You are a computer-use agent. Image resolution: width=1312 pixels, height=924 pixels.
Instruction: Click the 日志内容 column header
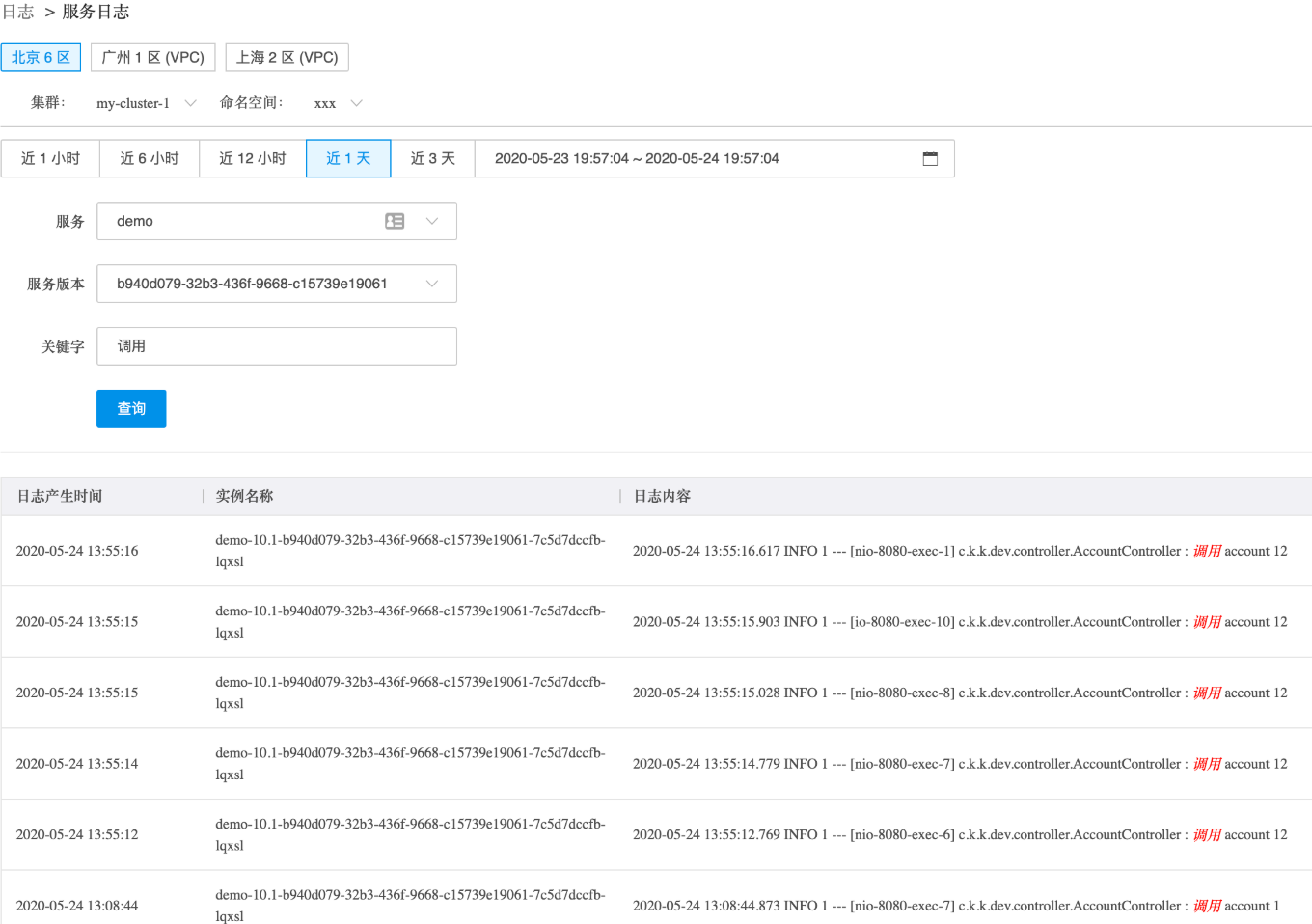(662, 496)
